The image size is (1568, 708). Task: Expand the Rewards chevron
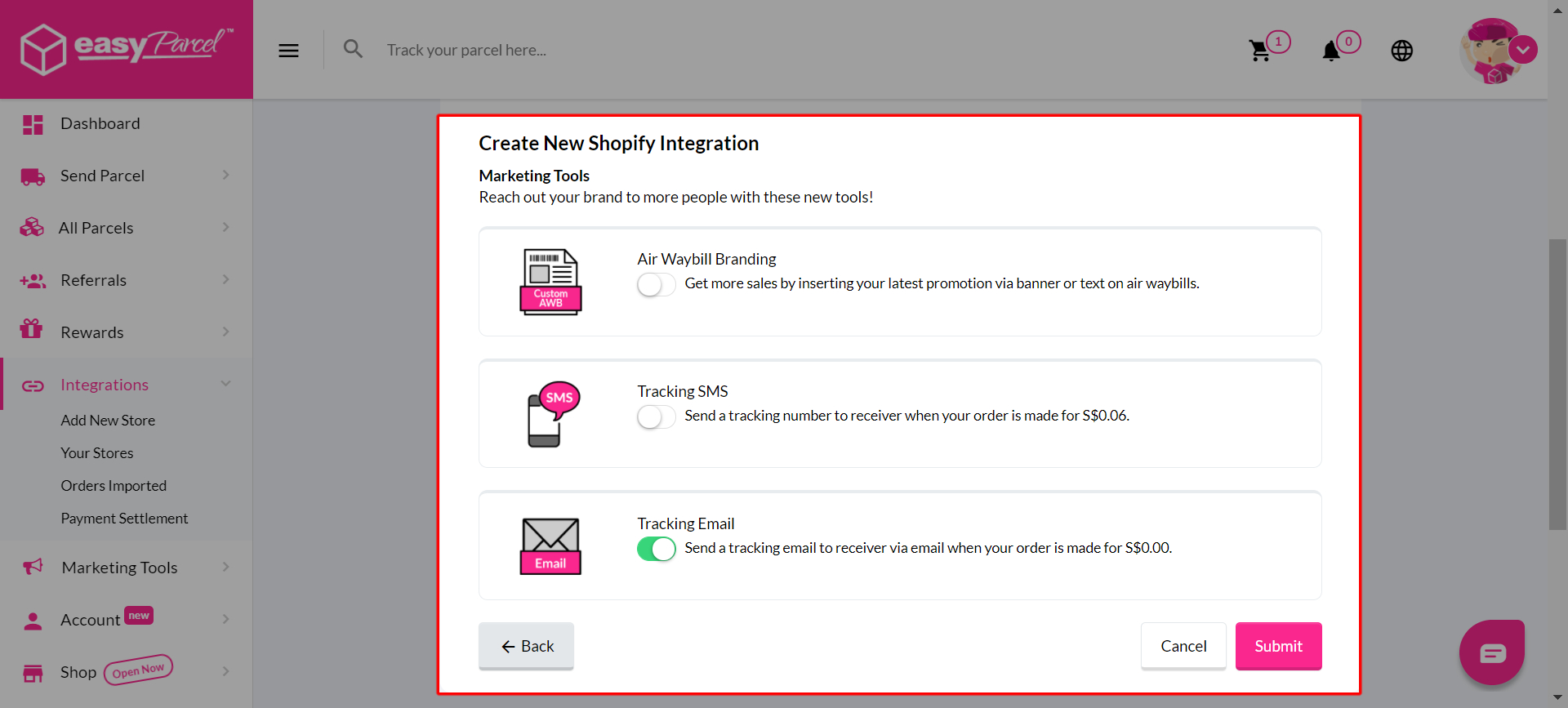[x=225, y=332]
